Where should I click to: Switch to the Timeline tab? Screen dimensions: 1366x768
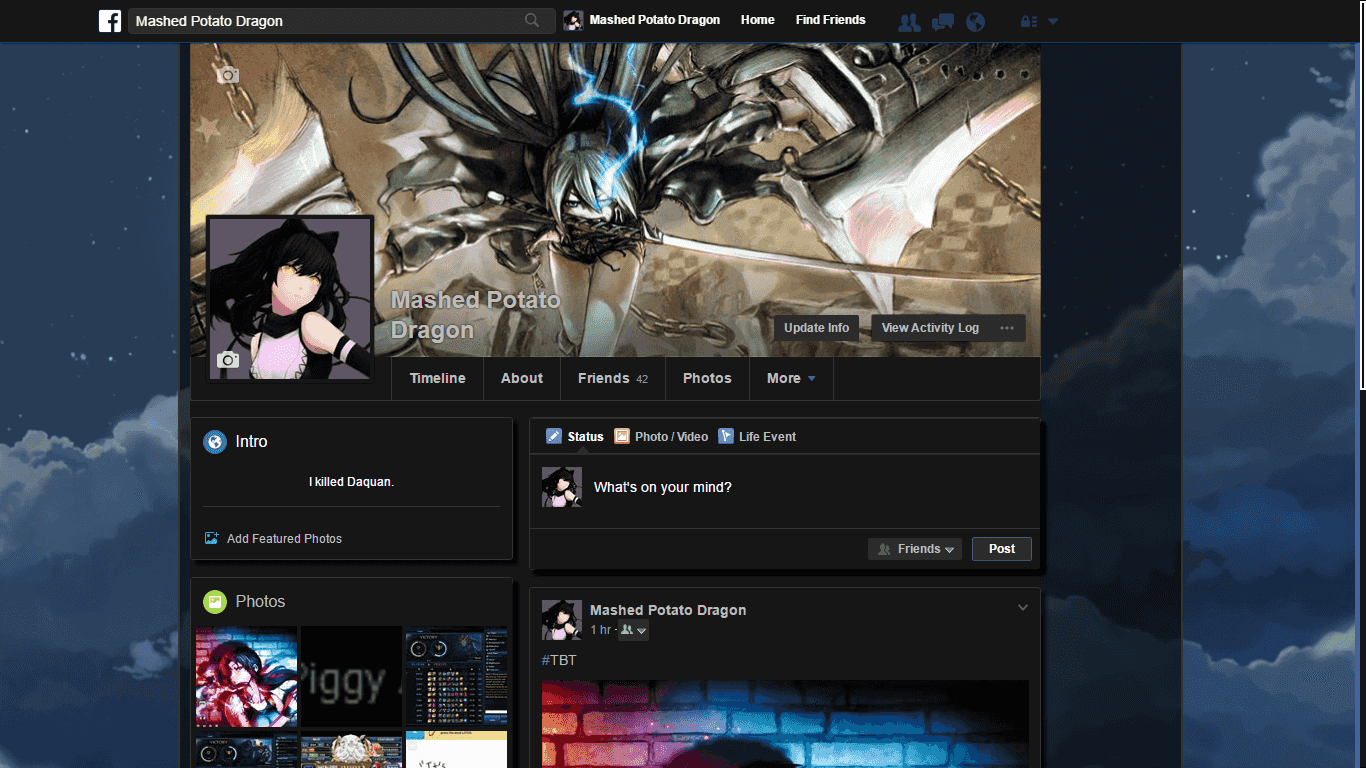(x=438, y=378)
